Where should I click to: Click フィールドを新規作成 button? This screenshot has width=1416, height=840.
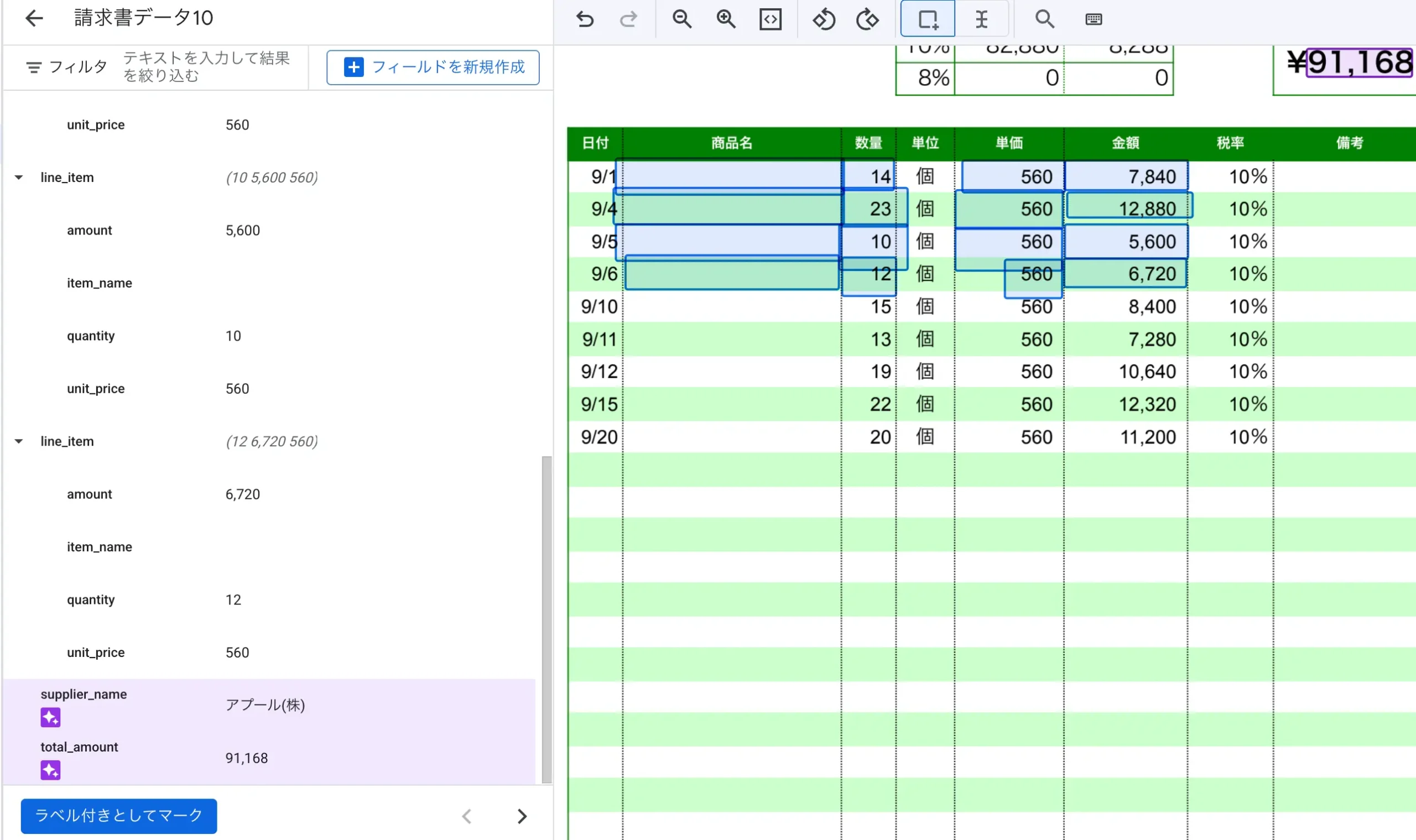(x=433, y=67)
